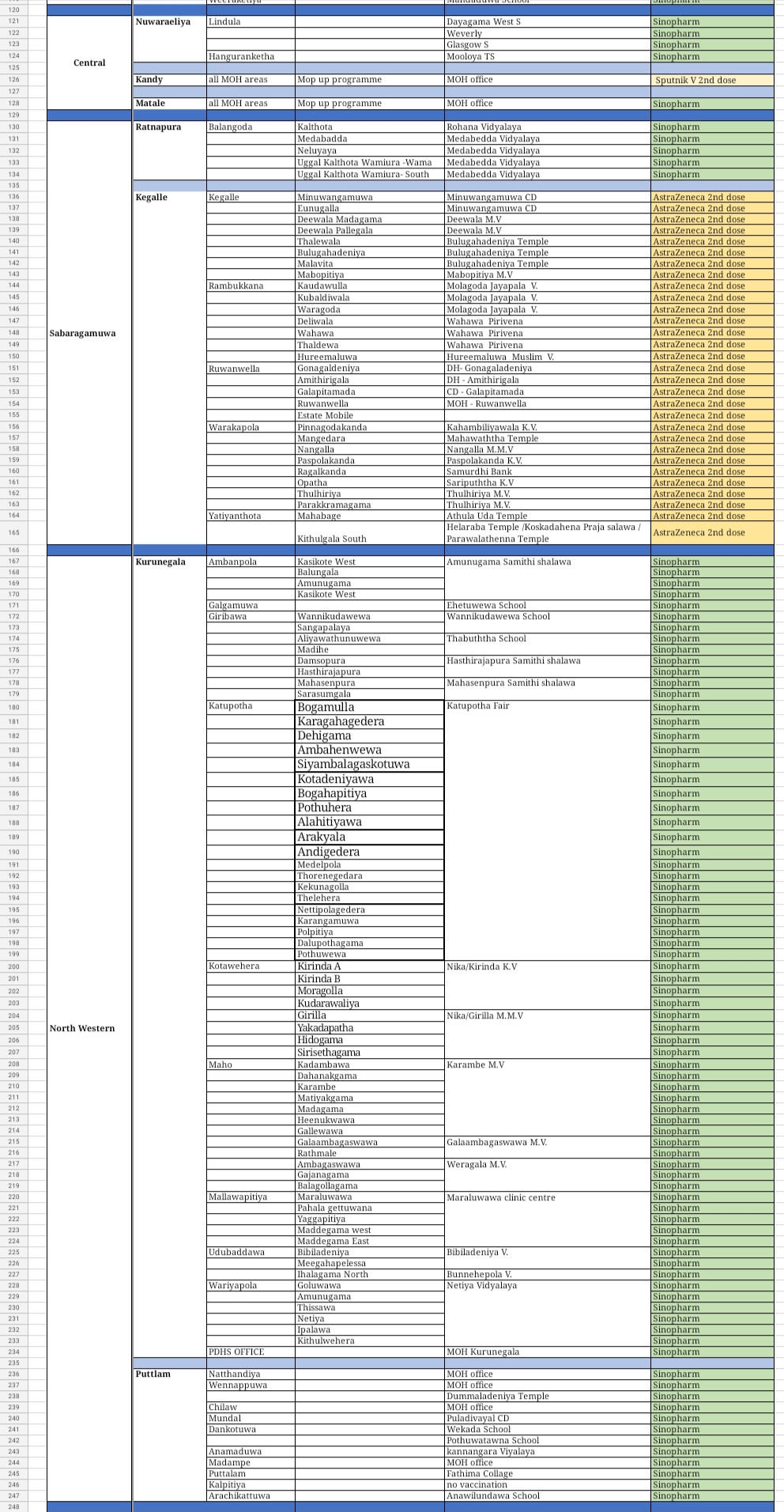The image size is (784, 1512).
Task: Select the 'Maho' MOH cell
Action: point(251,1064)
